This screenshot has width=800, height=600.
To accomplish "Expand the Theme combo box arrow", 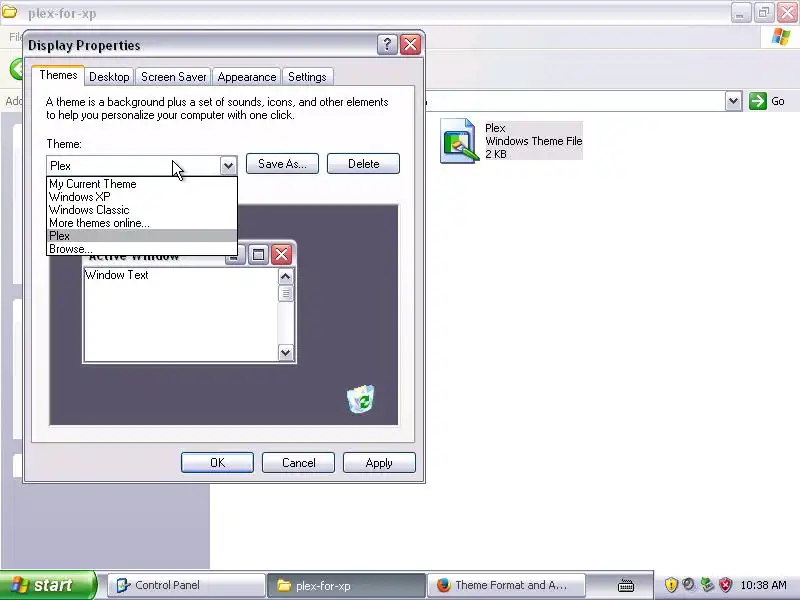I will click(x=228, y=166).
